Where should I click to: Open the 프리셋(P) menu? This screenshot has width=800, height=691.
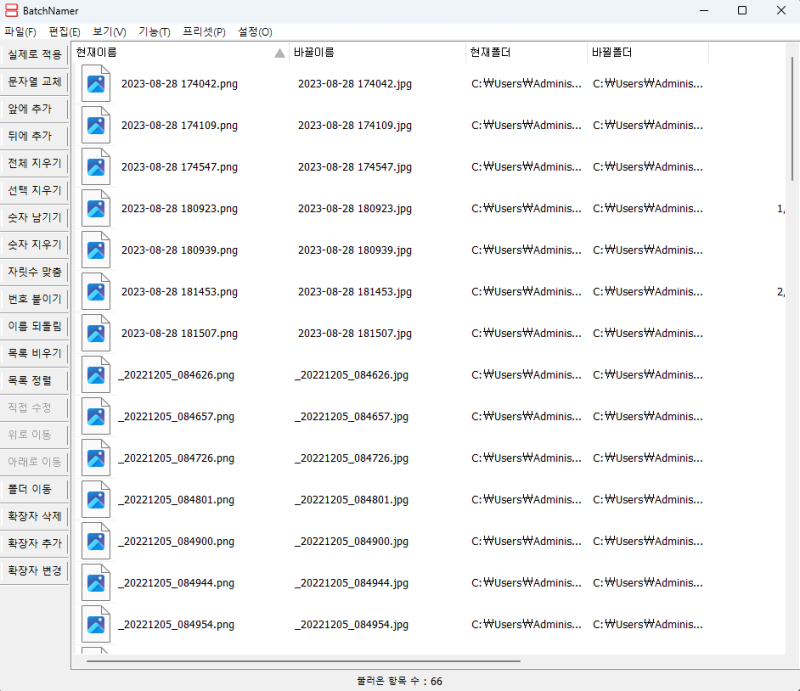[x=201, y=31]
